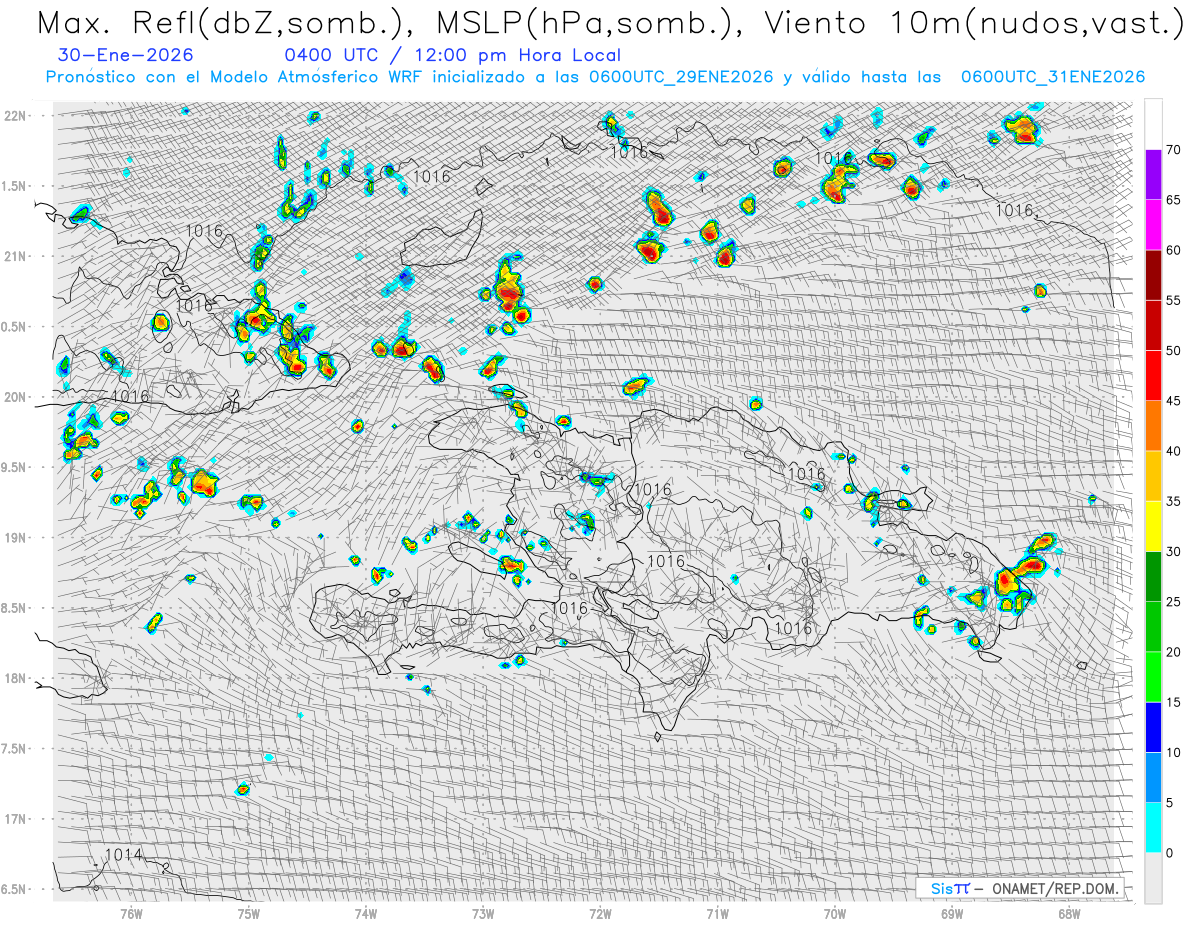Click the '50' value on the colorbar scale

(1173, 351)
